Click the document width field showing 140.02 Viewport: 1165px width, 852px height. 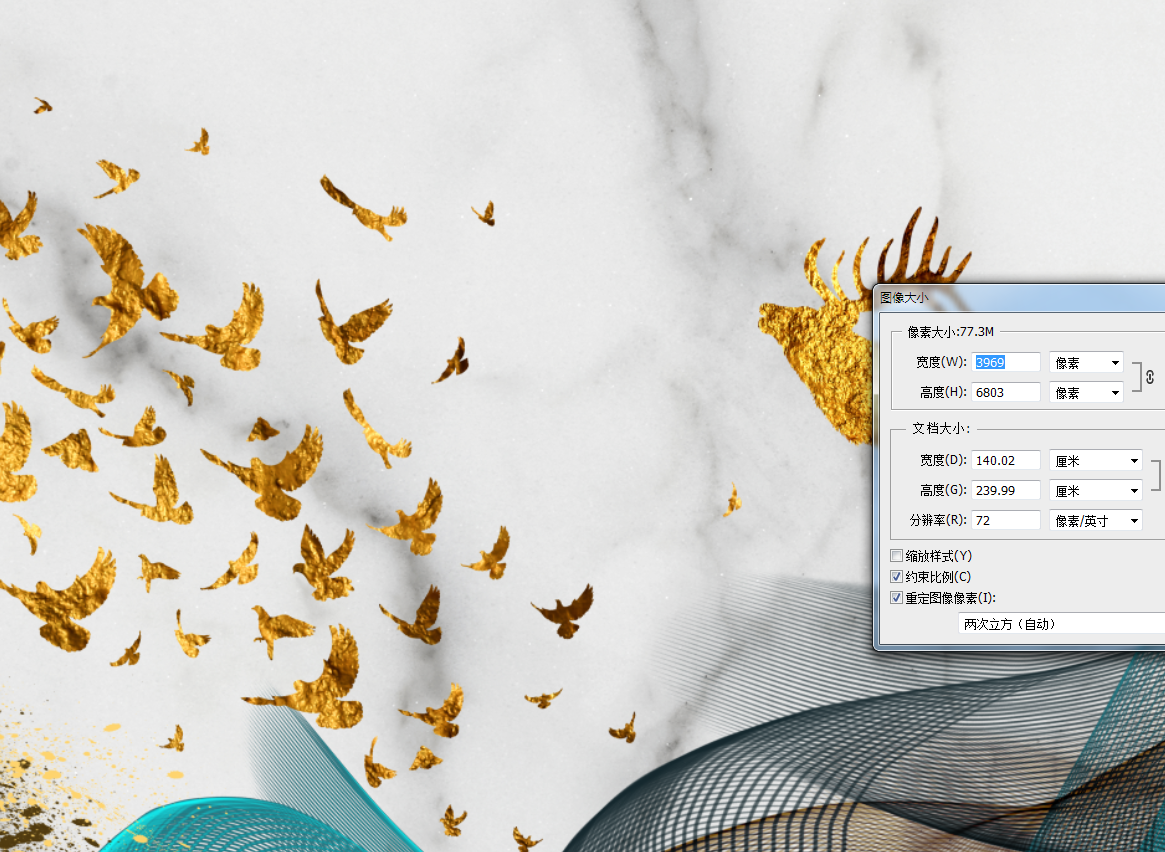[1006, 461]
